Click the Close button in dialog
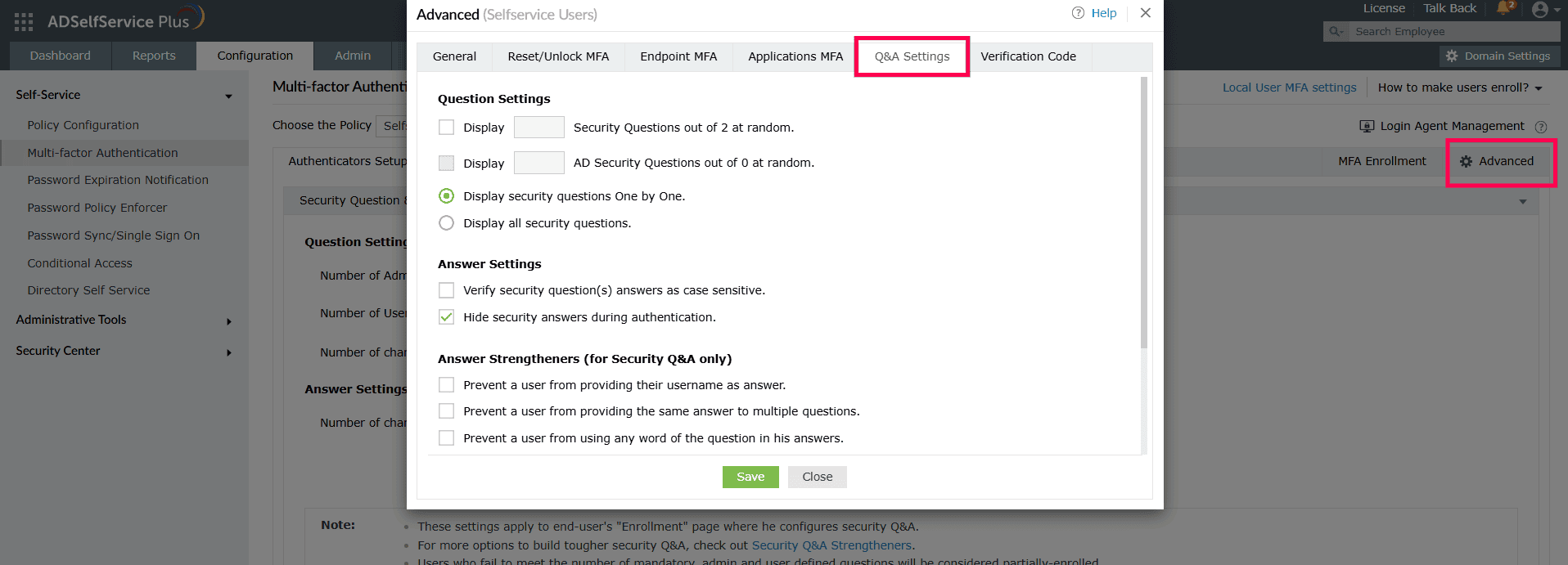Viewport: 1568px width, 565px height. 817,477
